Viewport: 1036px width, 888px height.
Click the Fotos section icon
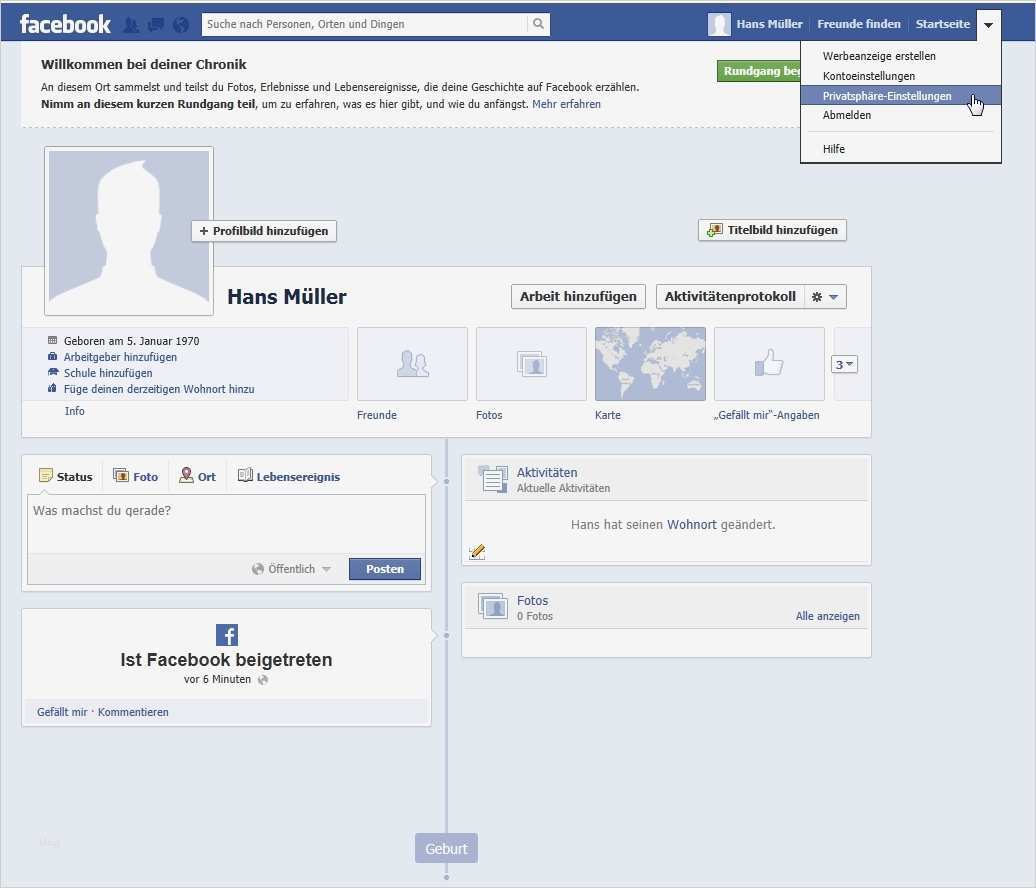pyautogui.click(x=493, y=607)
